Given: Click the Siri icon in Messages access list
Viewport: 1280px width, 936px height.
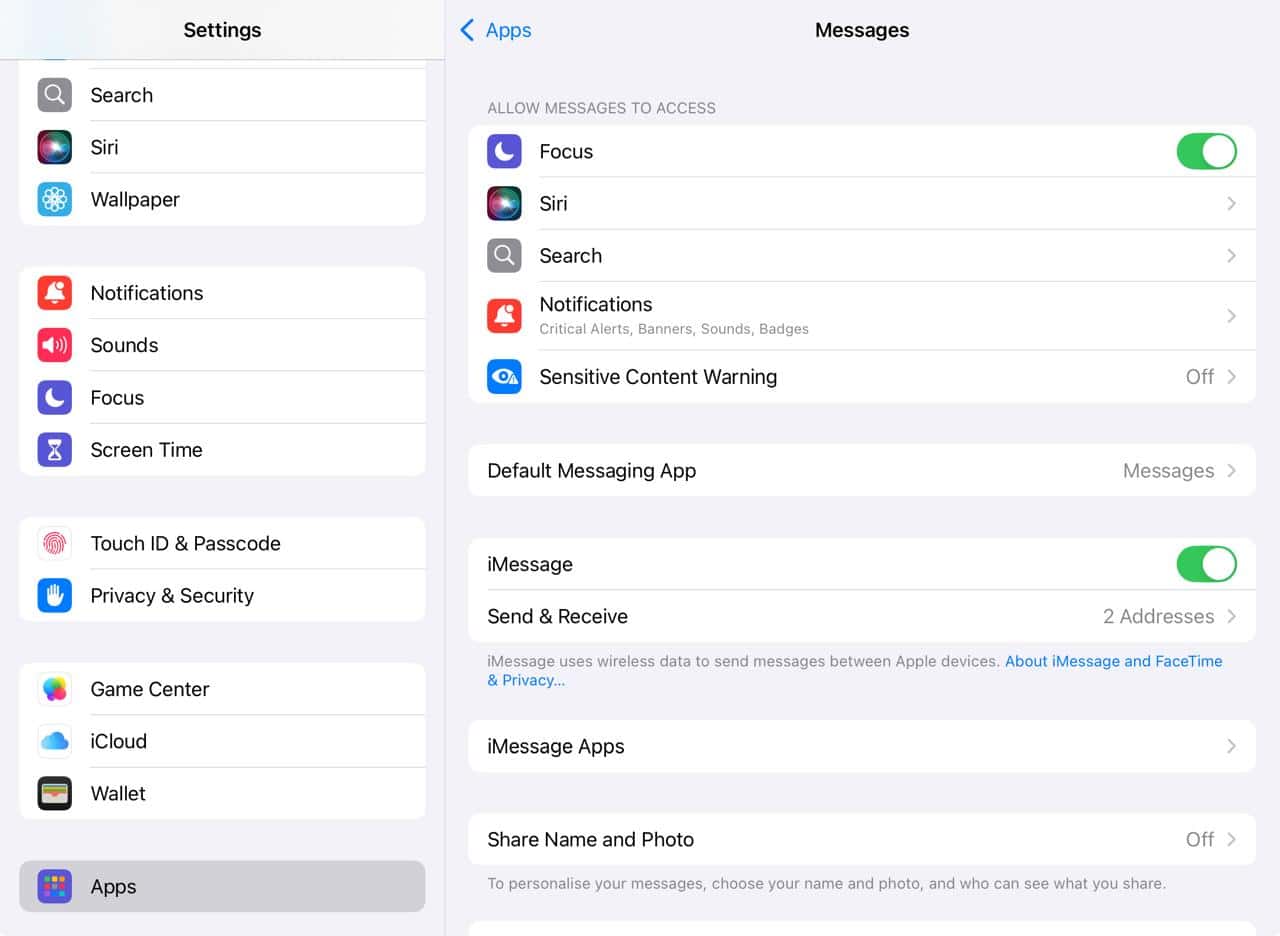Looking at the screenshot, I should point(504,203).
